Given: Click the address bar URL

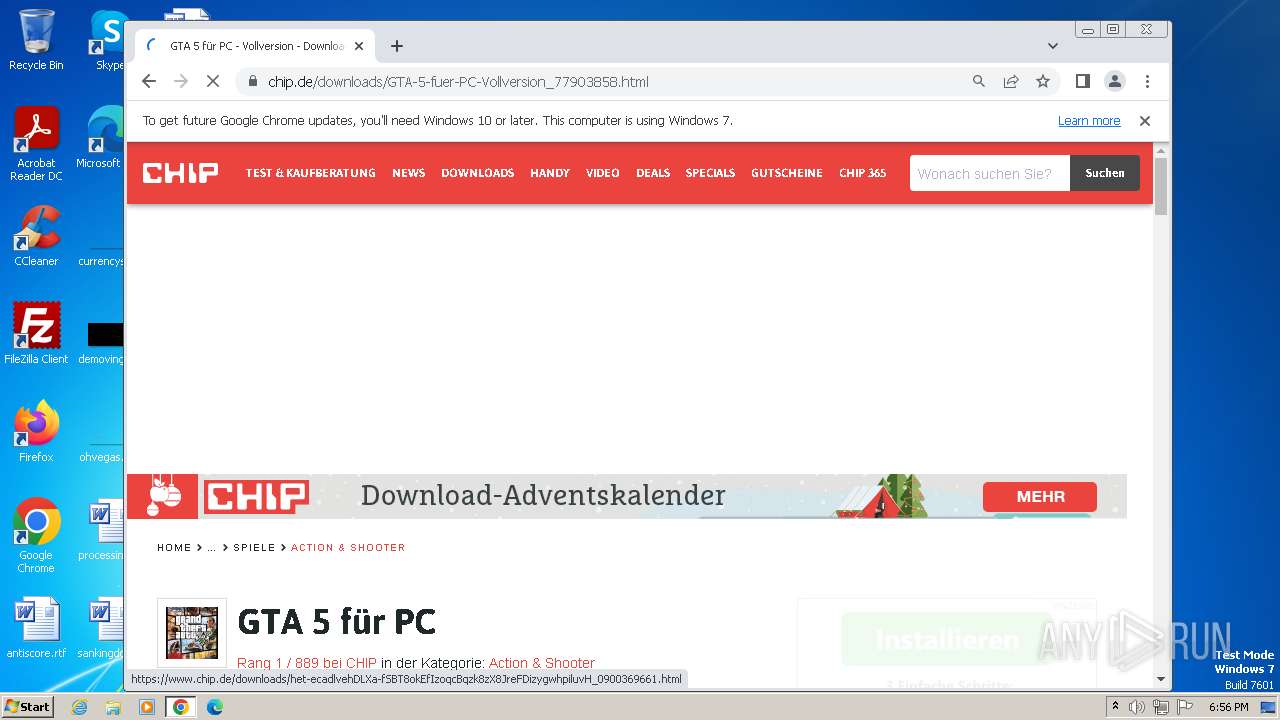Looking at the screenshot, I should point(458,82).
